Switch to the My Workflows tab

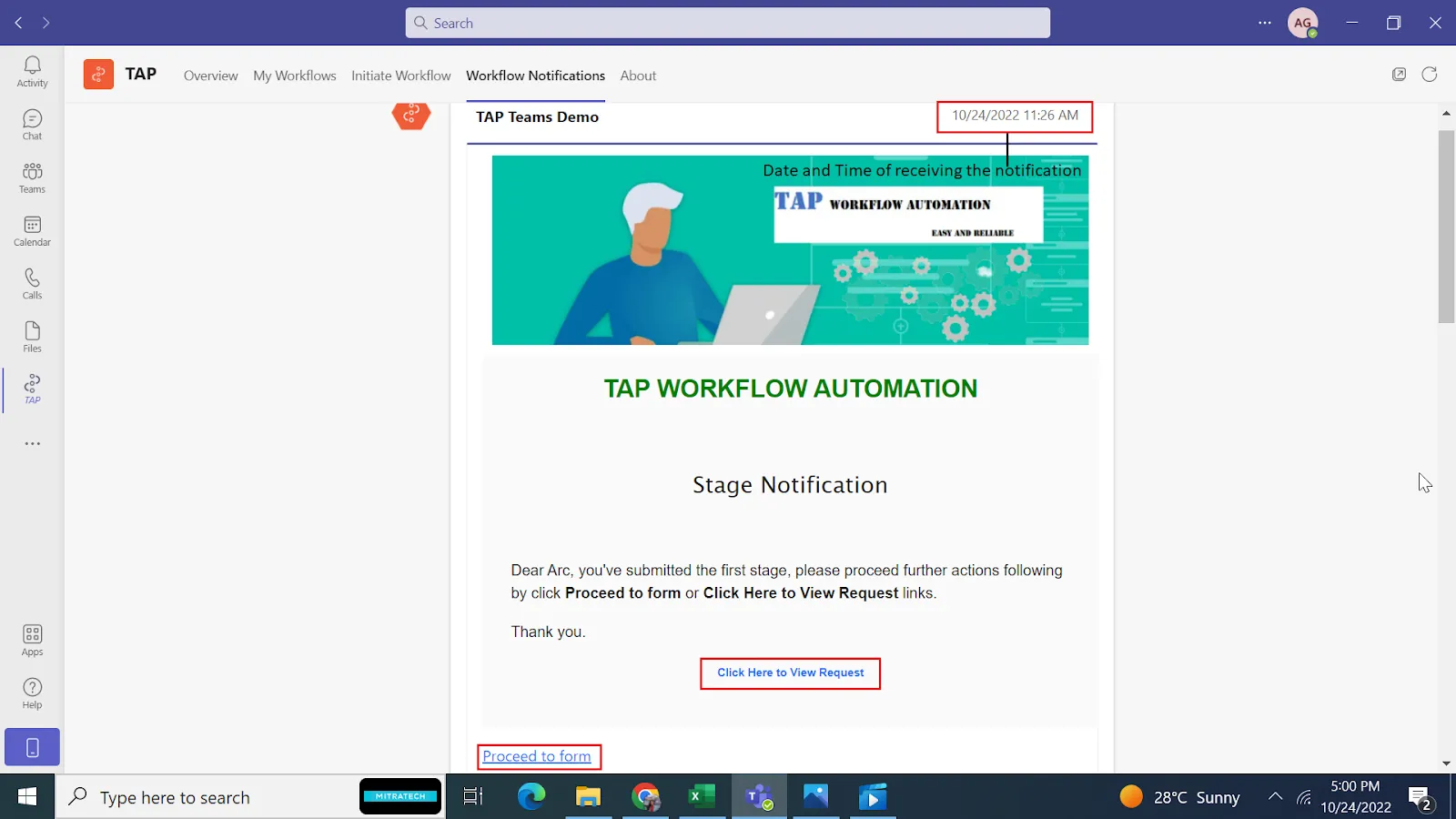[294, 76]
